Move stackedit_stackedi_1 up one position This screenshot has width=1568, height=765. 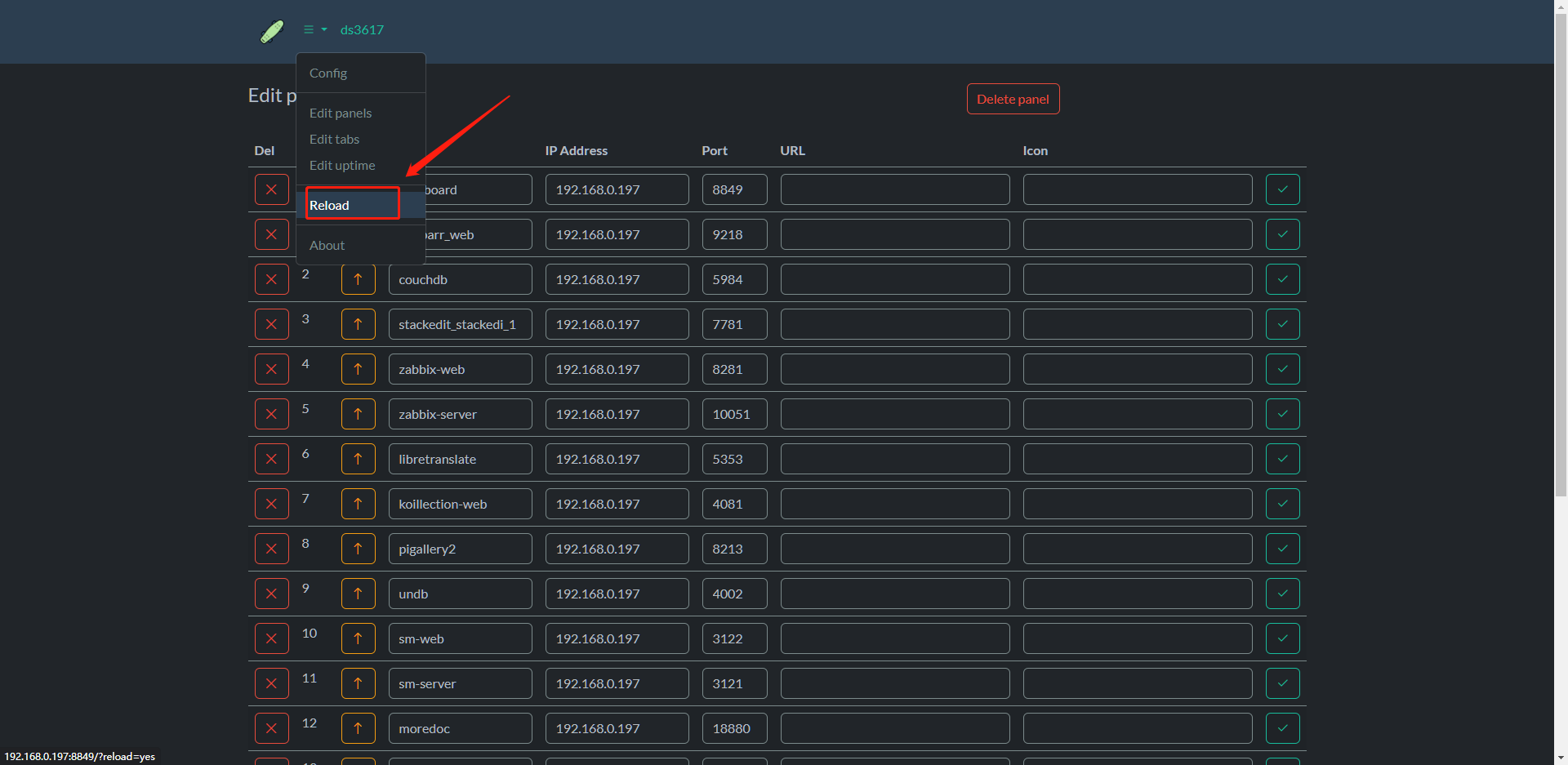tap(358, 324)
